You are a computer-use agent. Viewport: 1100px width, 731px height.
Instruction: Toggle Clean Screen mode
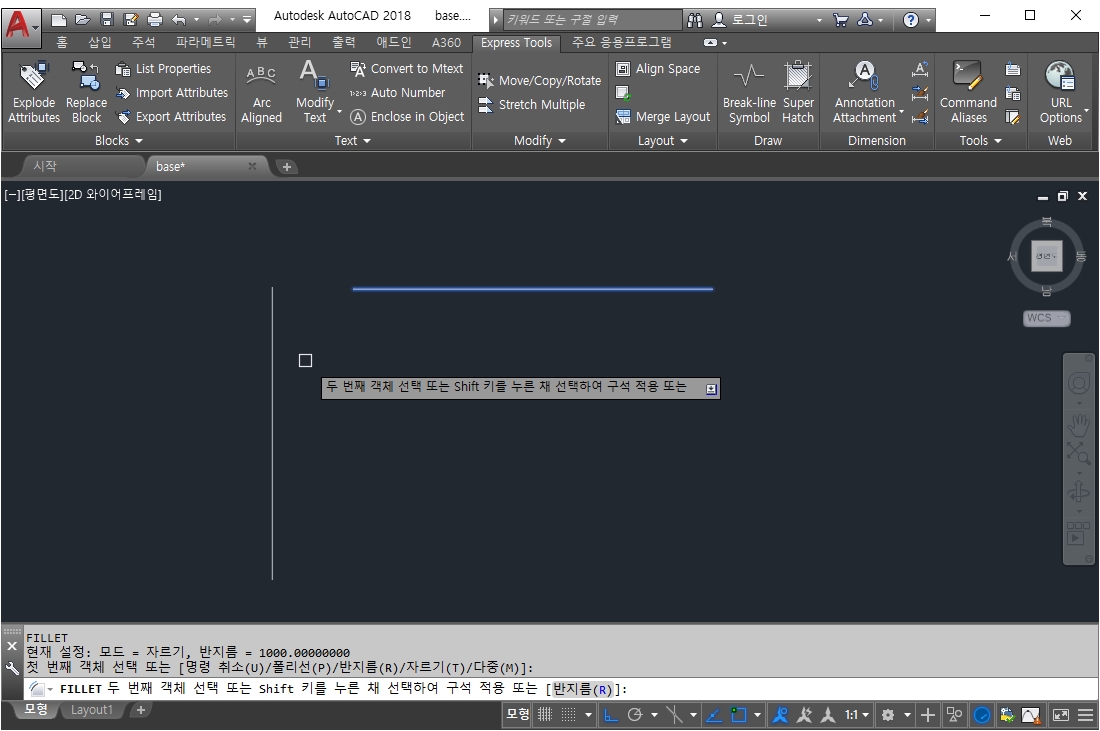(x=1061, y=715)
